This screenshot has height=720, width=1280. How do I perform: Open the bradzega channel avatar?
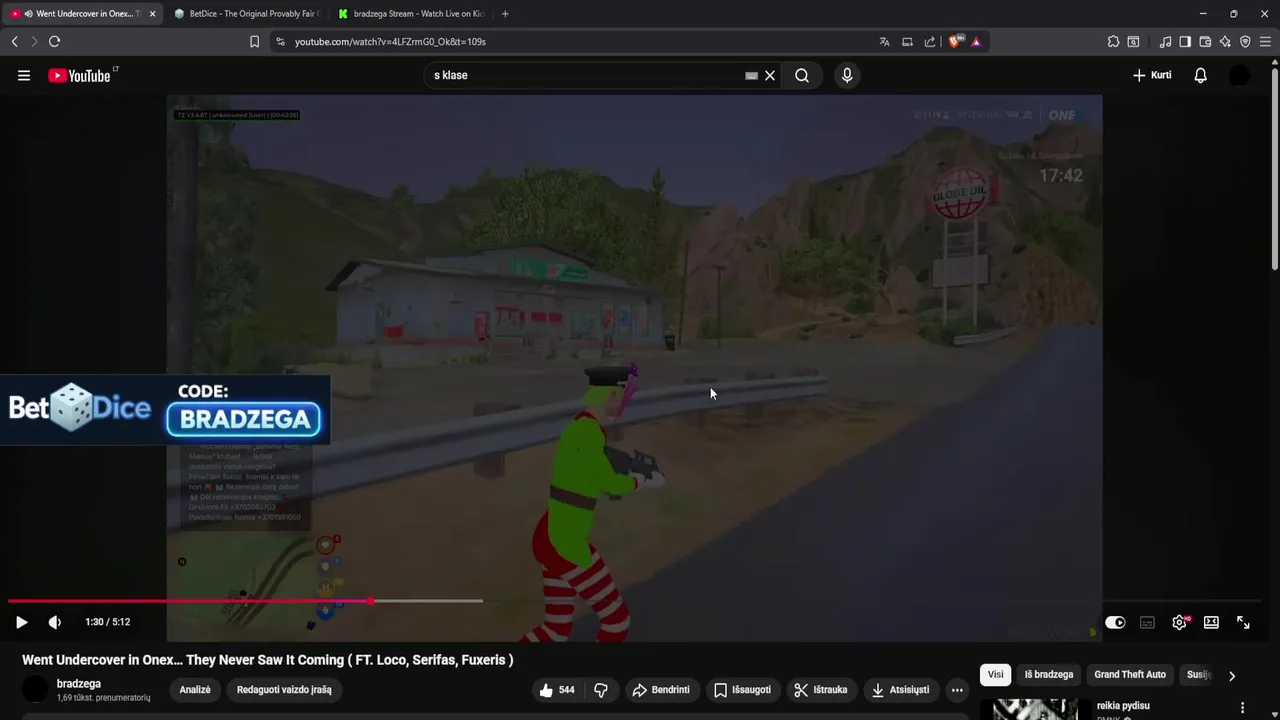pos(35,689)
